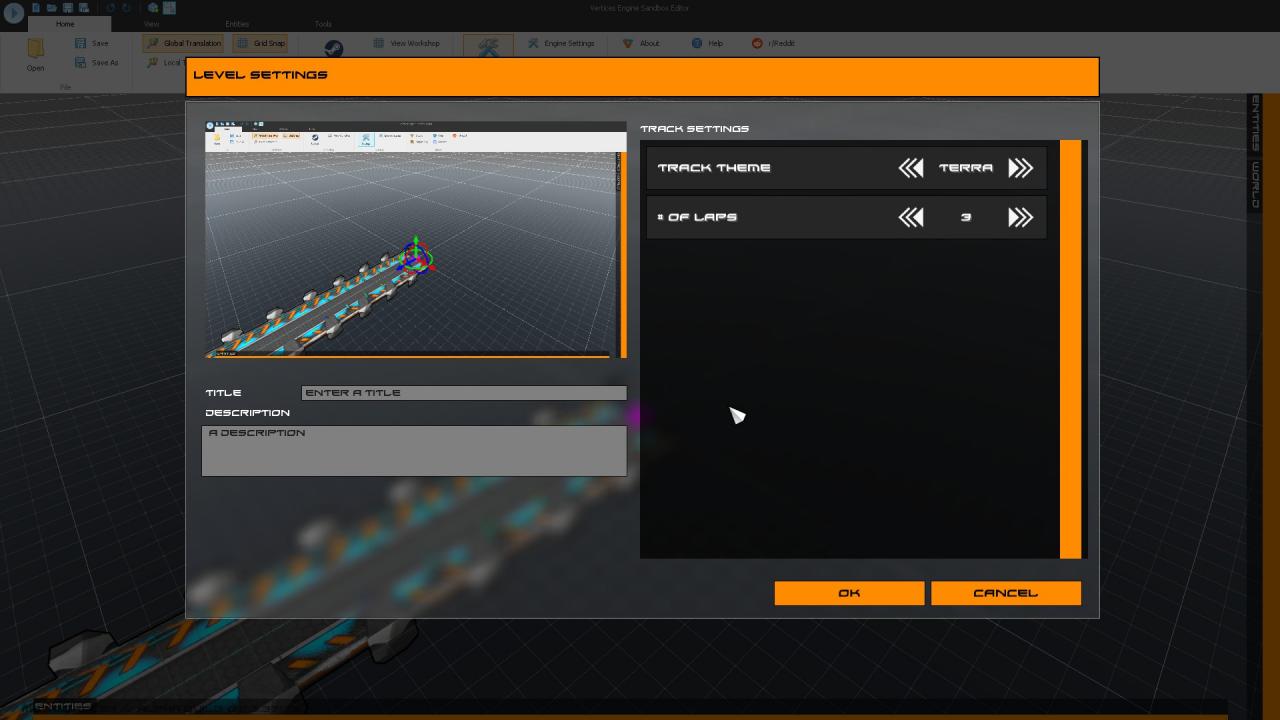
Task: Switch track theme to next option
Action: click(x=1019, y=168)
